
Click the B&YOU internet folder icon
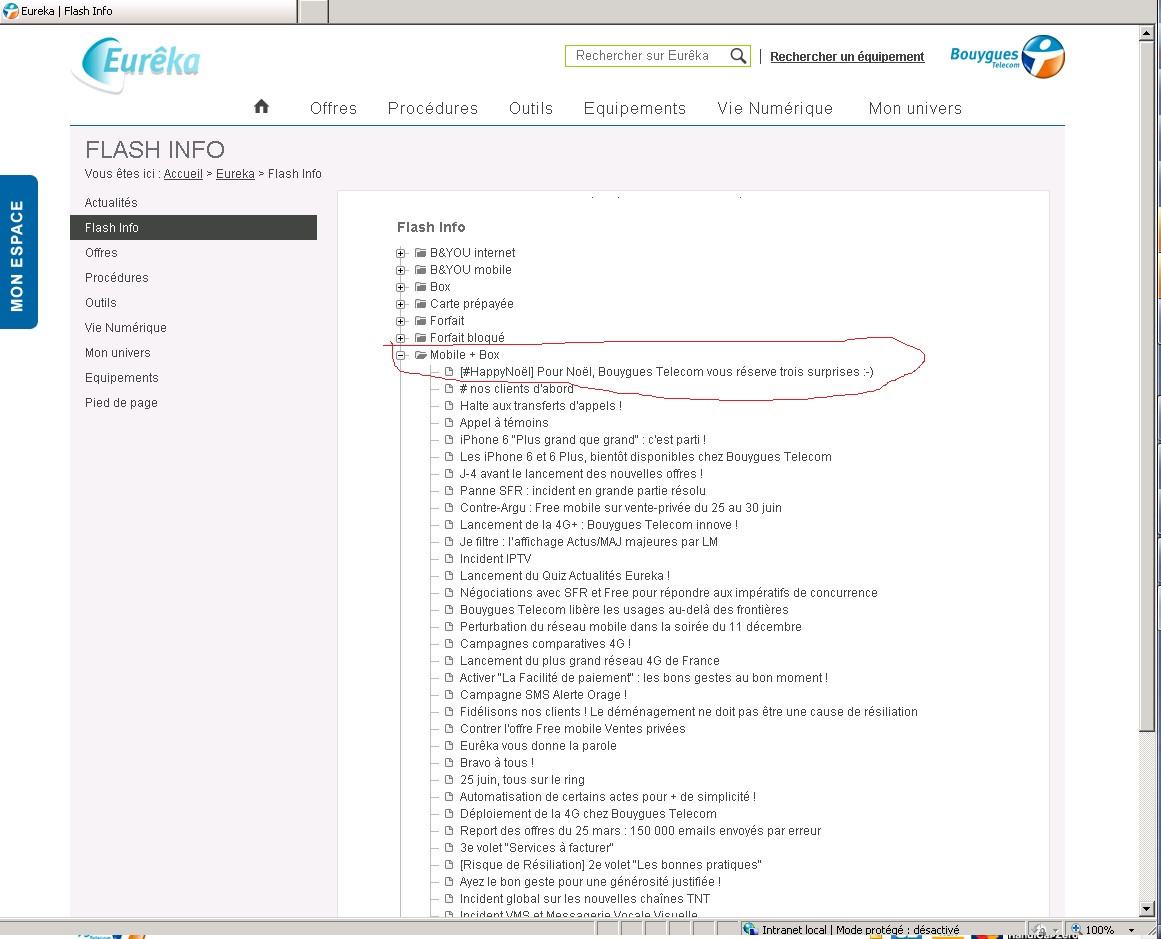coord(421,253)
